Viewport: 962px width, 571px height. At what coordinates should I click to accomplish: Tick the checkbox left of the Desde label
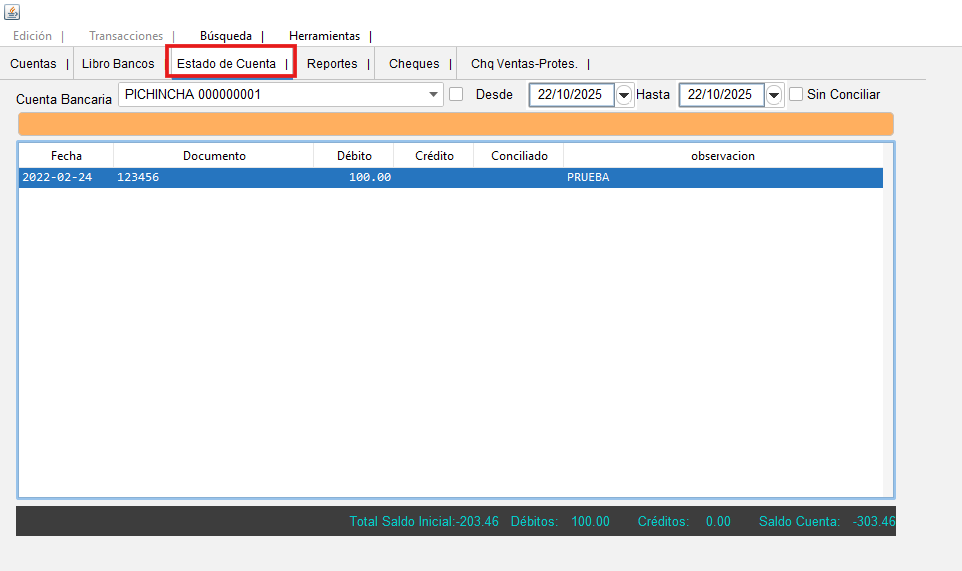(457, 94)
